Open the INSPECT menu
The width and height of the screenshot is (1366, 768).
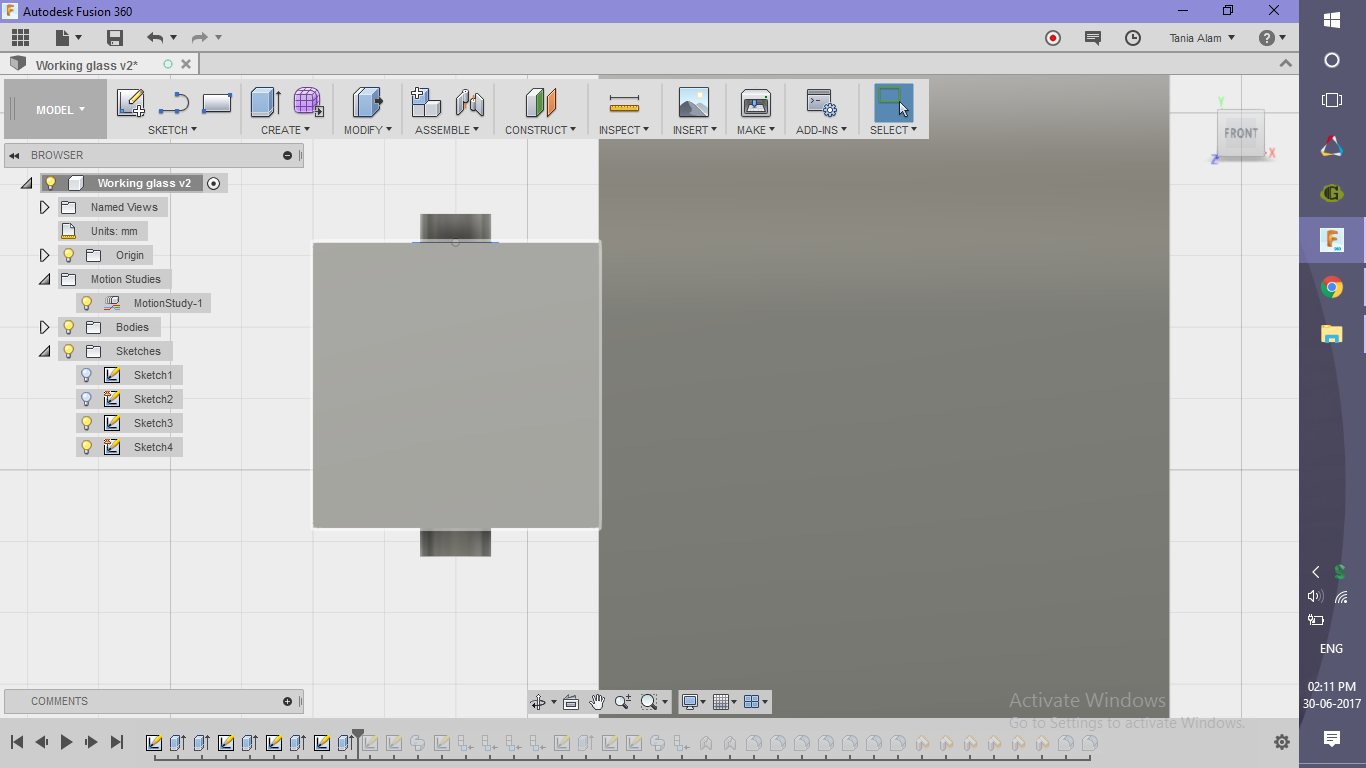(624, 130)
